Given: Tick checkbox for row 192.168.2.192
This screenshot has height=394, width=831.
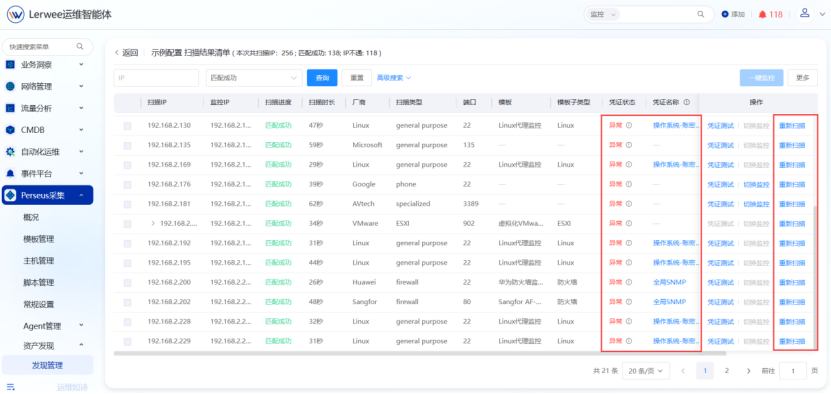Looking at the screenshot, I should coord(127,244).
